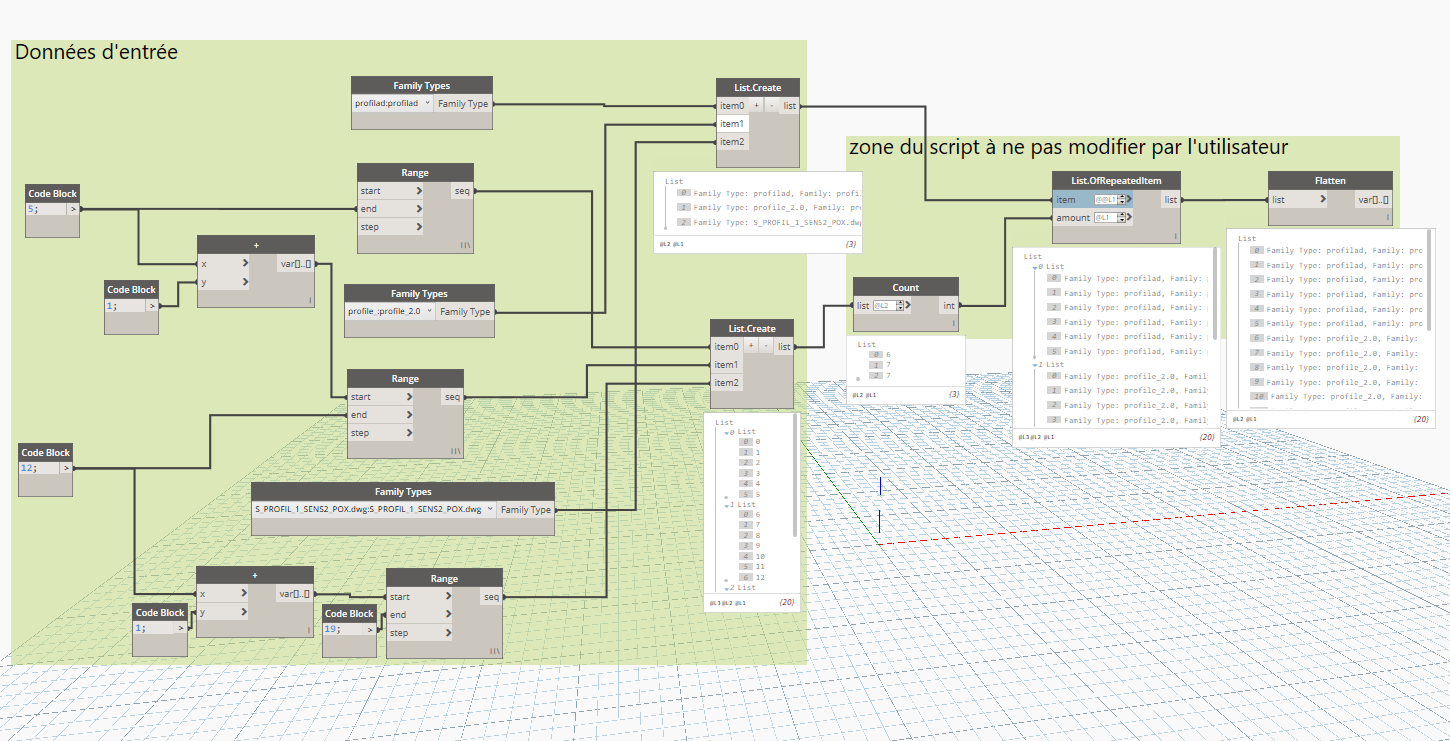Viewport: 1450px width, 741px height.
Task: Click the code field containing 12;
Action: pos(40,467)
